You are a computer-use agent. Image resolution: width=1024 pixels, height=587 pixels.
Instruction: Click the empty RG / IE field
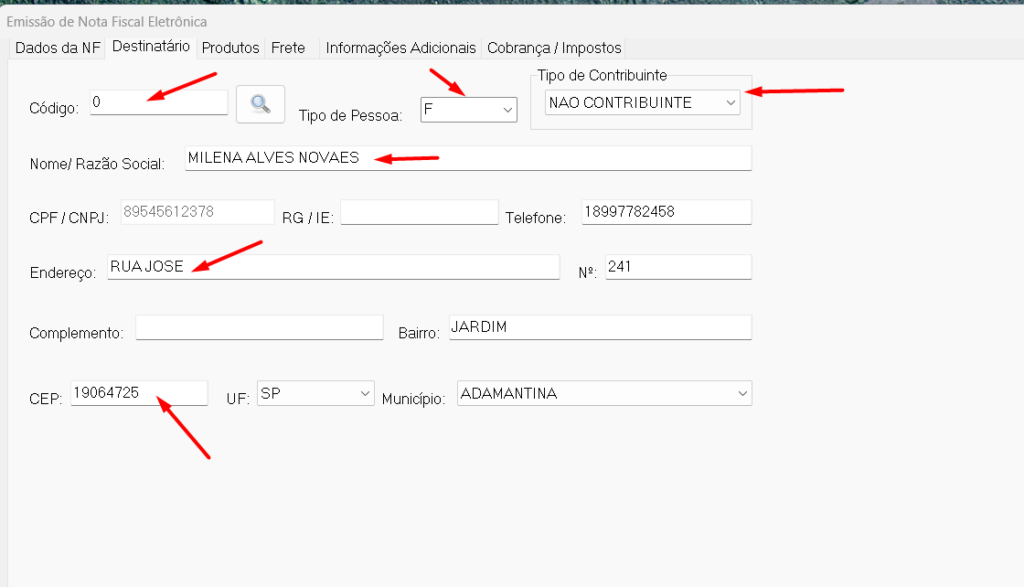coord(418,213)
